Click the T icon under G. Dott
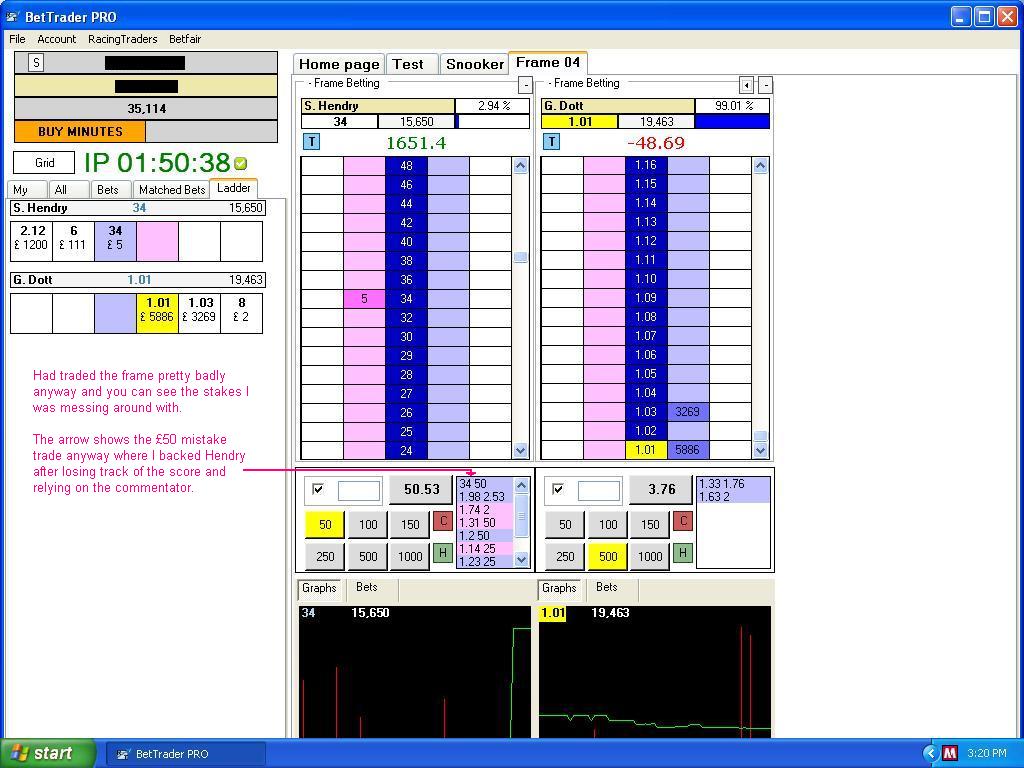The image size is (1024, 768). pos(552,142)
